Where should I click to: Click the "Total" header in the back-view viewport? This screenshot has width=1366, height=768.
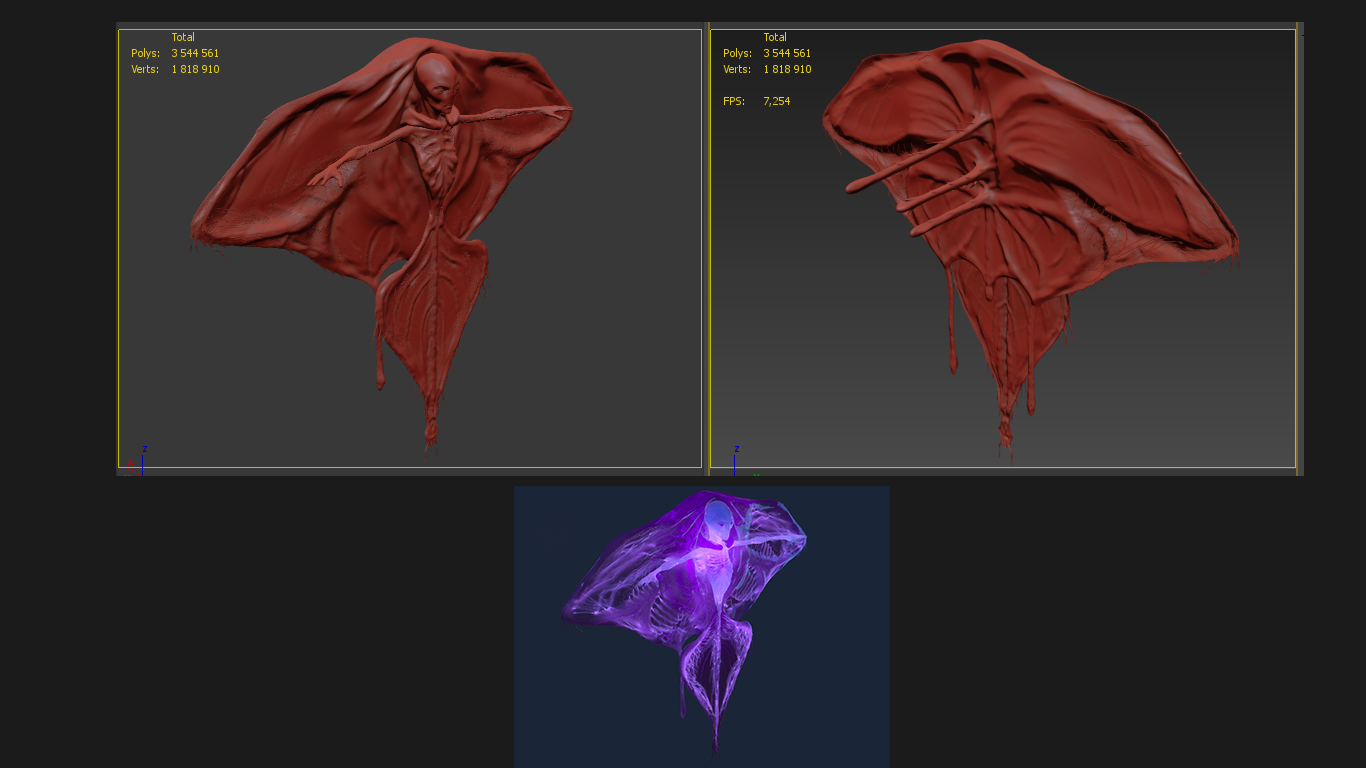pyautogui.click(x=775, y=37)
